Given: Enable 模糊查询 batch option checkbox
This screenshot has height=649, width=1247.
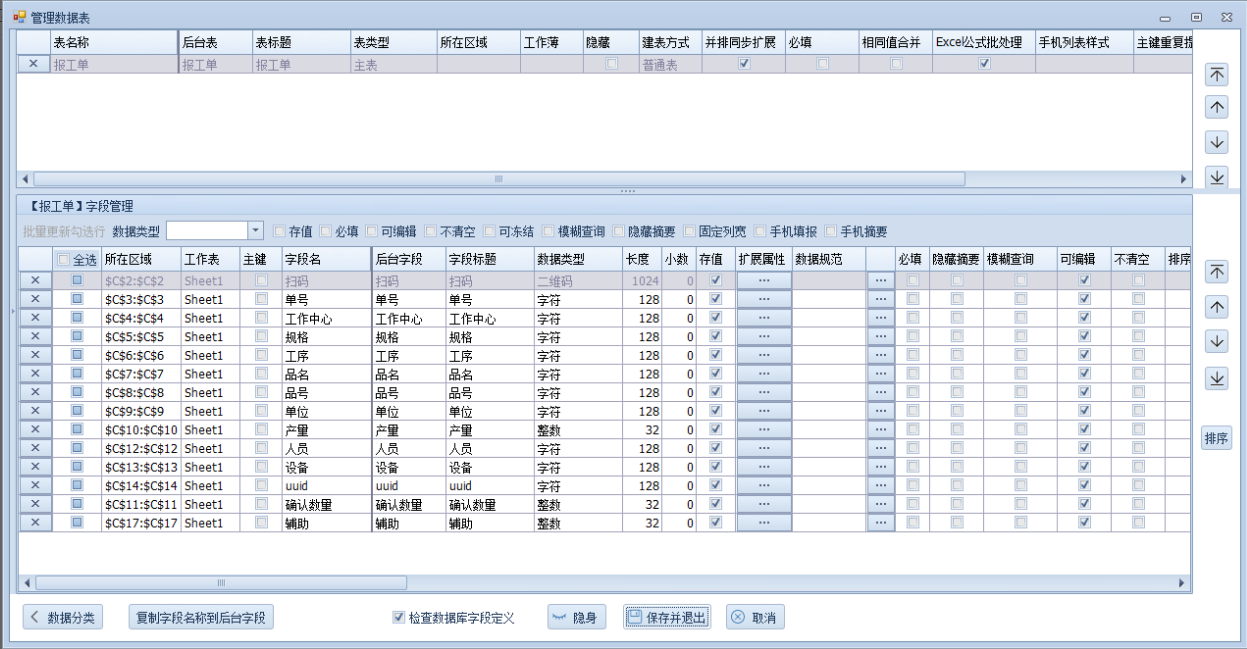Looking at the screenshot, I should (549, 232).
